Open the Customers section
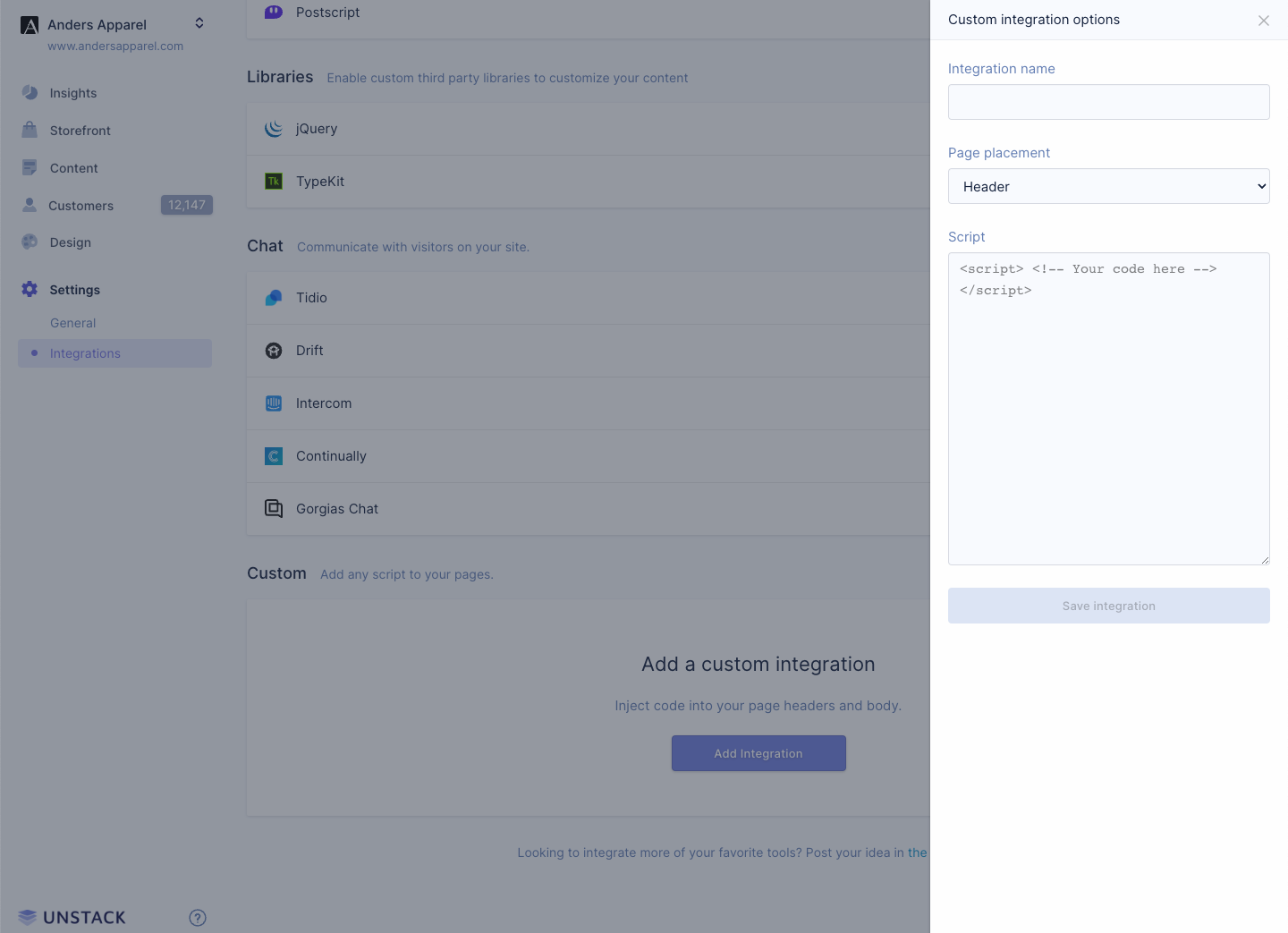This screenshot has width=1288, height=933. (x=80, y=206)
